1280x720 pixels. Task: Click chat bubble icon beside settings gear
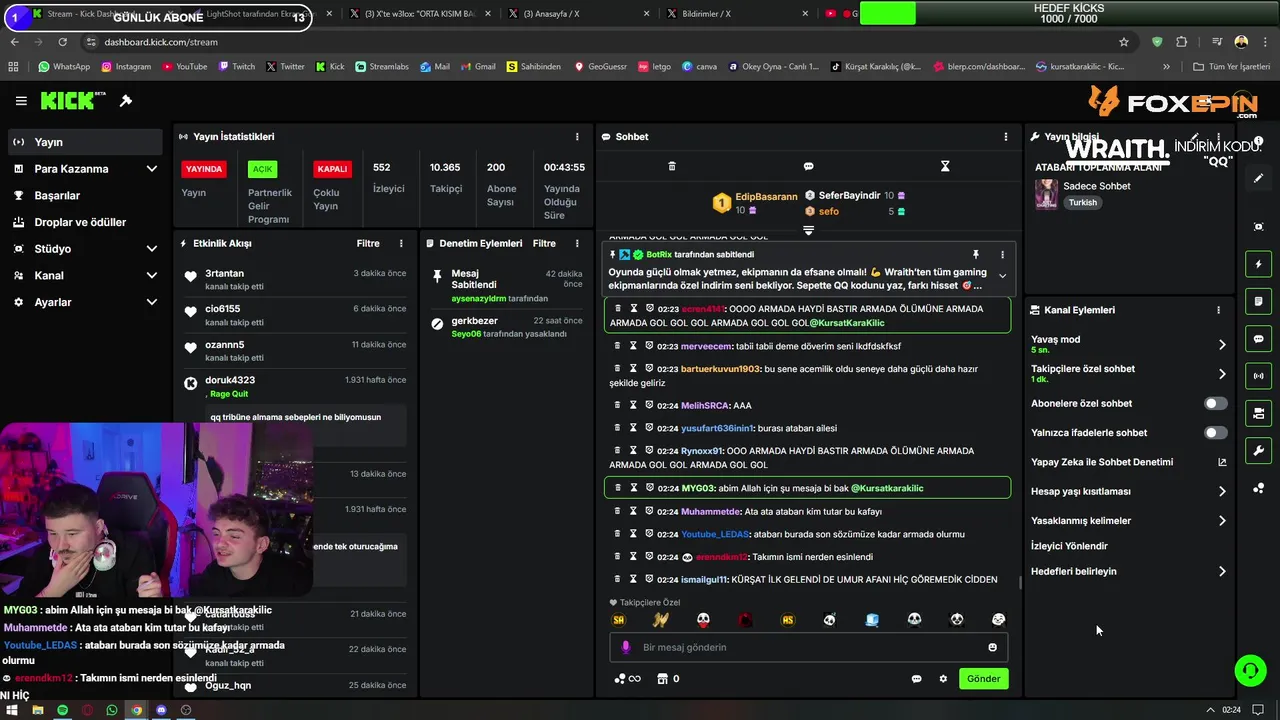tap(916, 679)
